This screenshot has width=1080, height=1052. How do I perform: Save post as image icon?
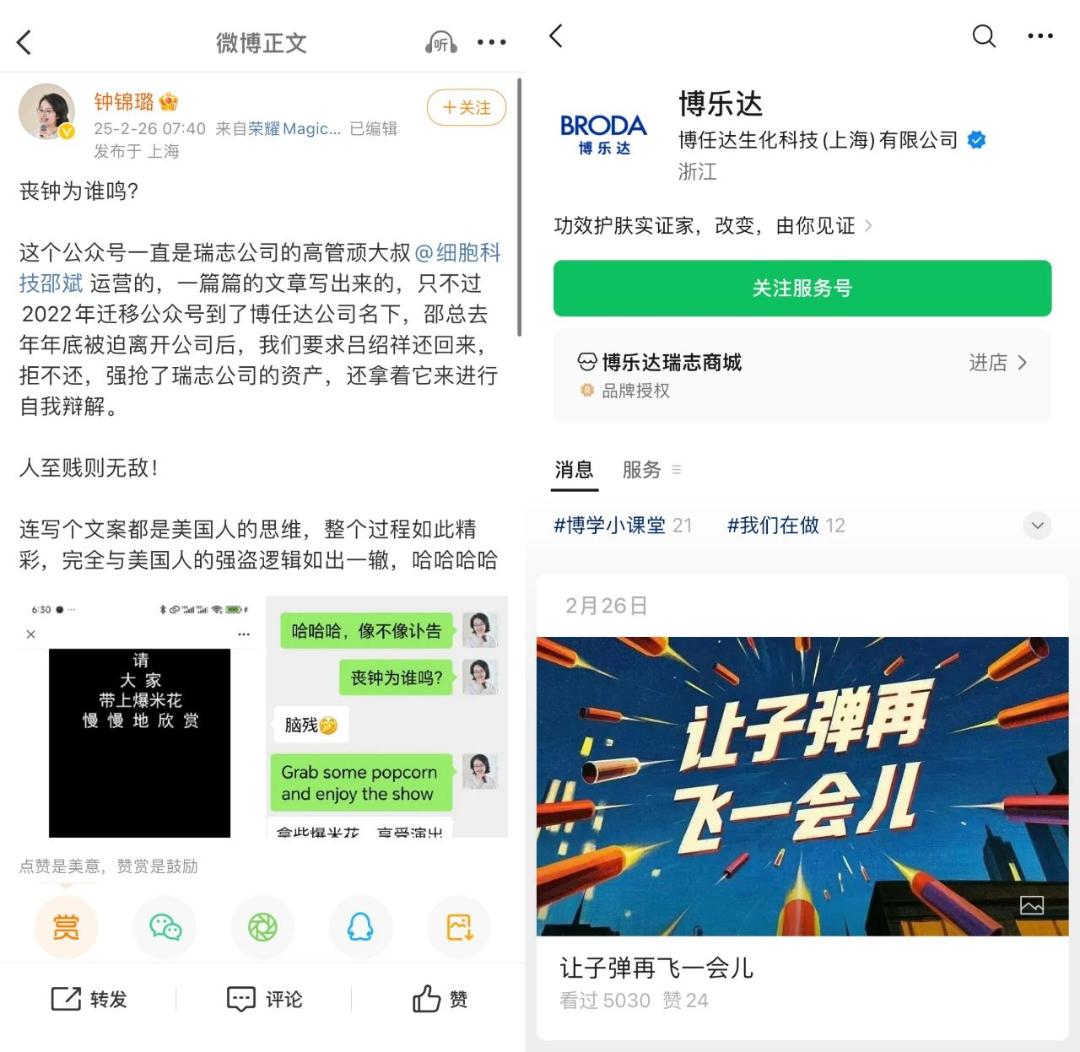coord(459,927)
